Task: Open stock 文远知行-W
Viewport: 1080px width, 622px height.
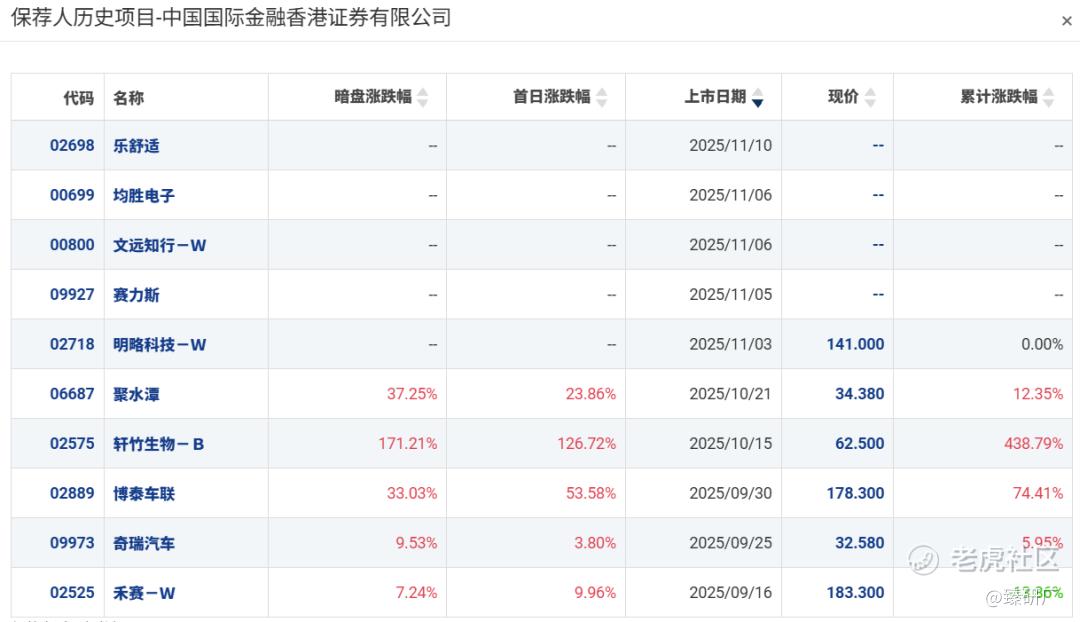Action: tap(159, 245)
